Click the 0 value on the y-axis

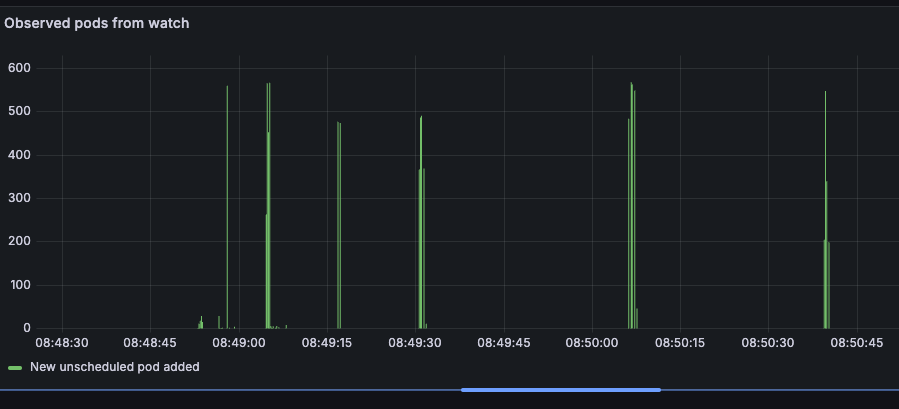26,328
